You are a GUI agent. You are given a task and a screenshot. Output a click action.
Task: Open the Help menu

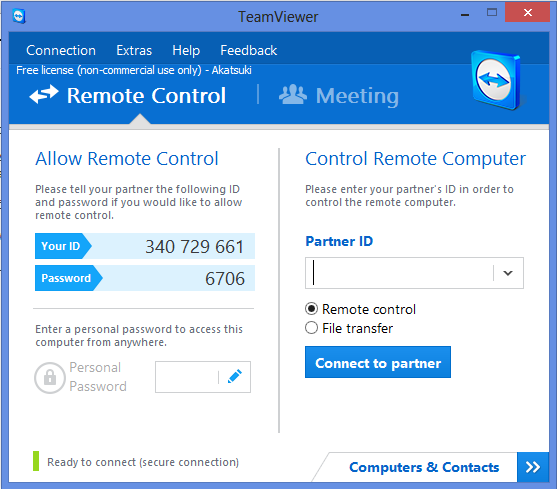click(186, 50)
